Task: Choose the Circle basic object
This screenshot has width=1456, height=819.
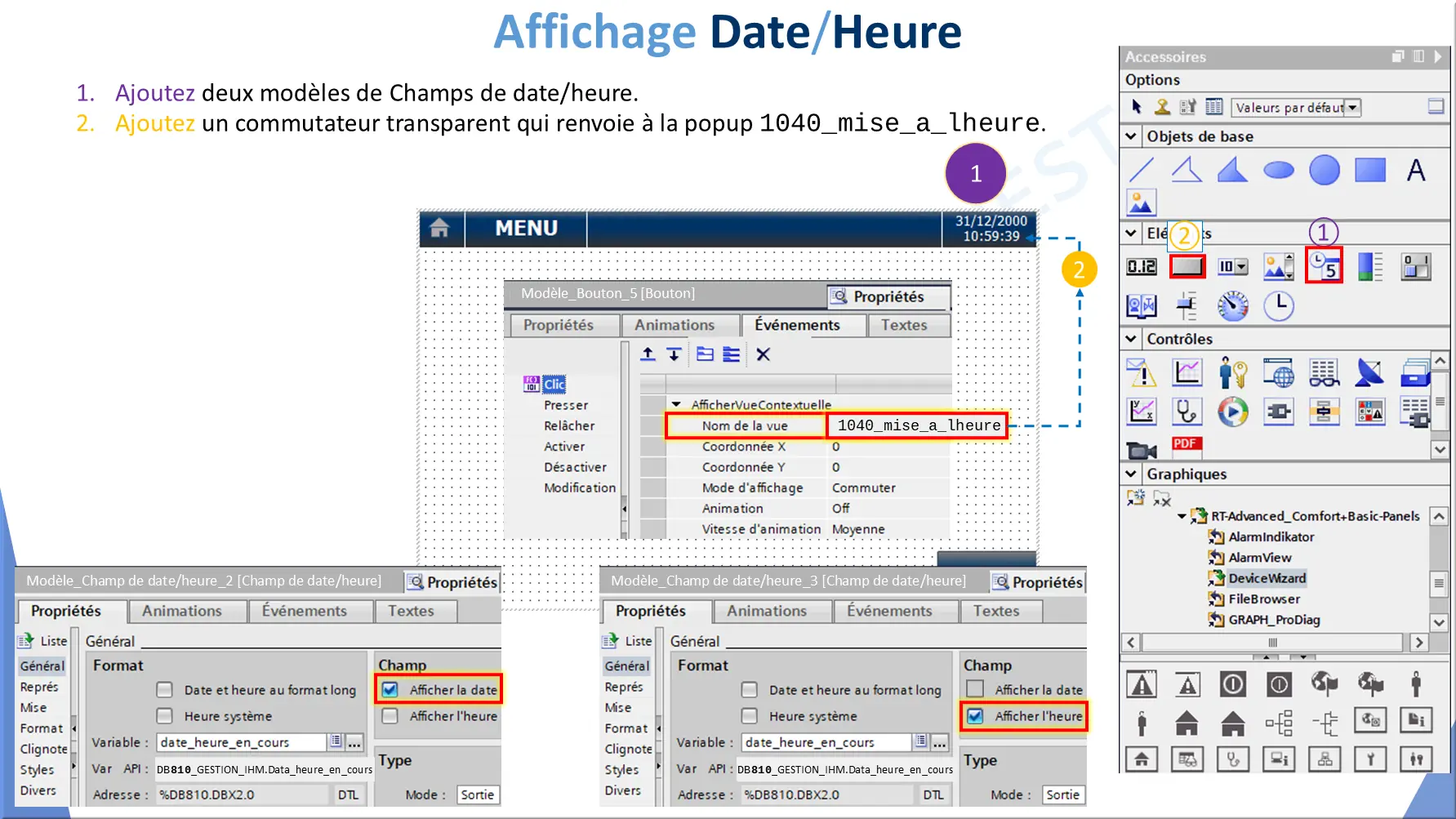Action: tap(1324, 170)
